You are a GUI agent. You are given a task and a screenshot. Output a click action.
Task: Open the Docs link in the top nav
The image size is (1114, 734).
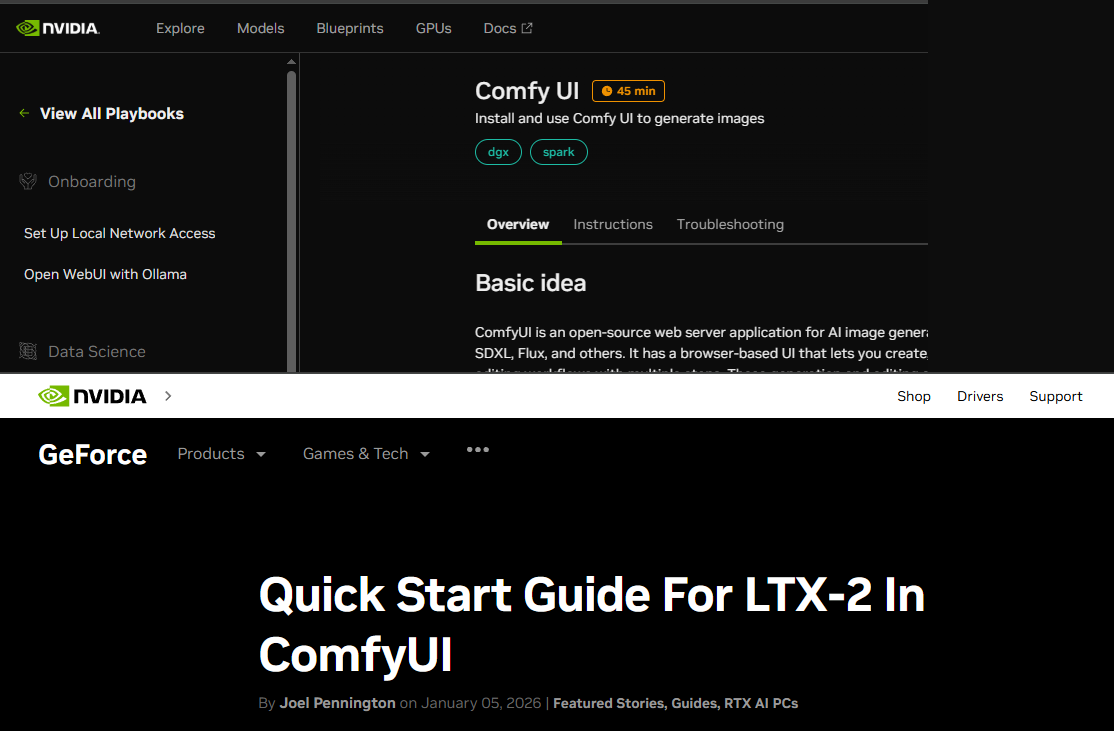tap(507, 28)
